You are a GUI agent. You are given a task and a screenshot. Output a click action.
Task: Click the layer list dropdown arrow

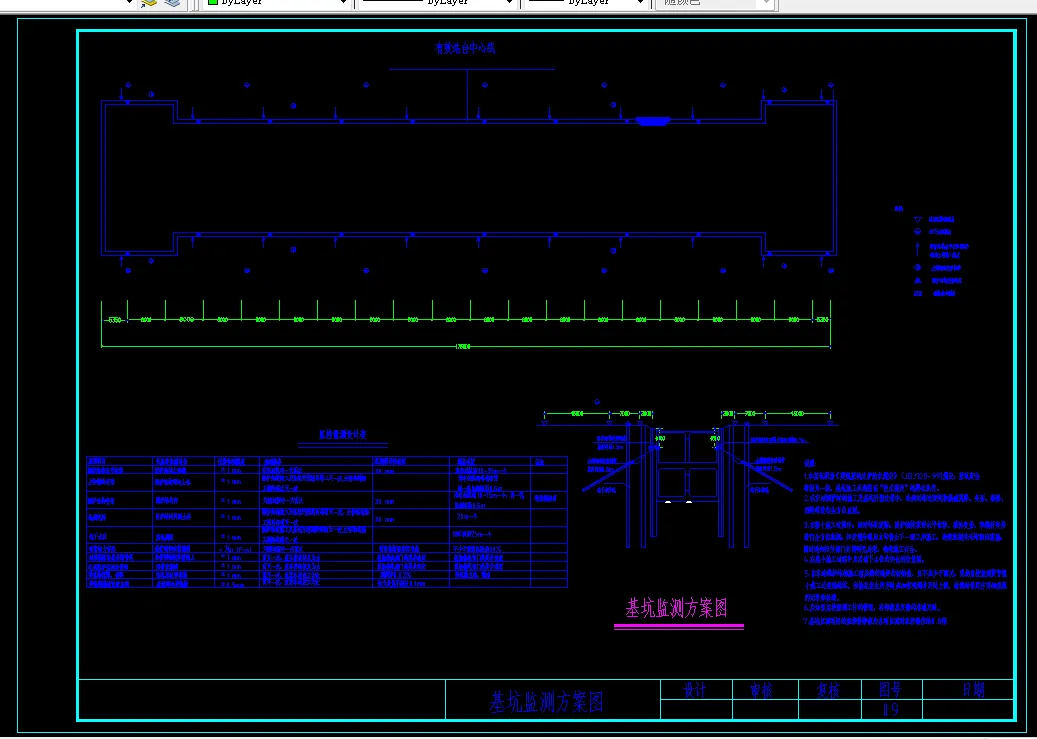(x=128, y=3)
